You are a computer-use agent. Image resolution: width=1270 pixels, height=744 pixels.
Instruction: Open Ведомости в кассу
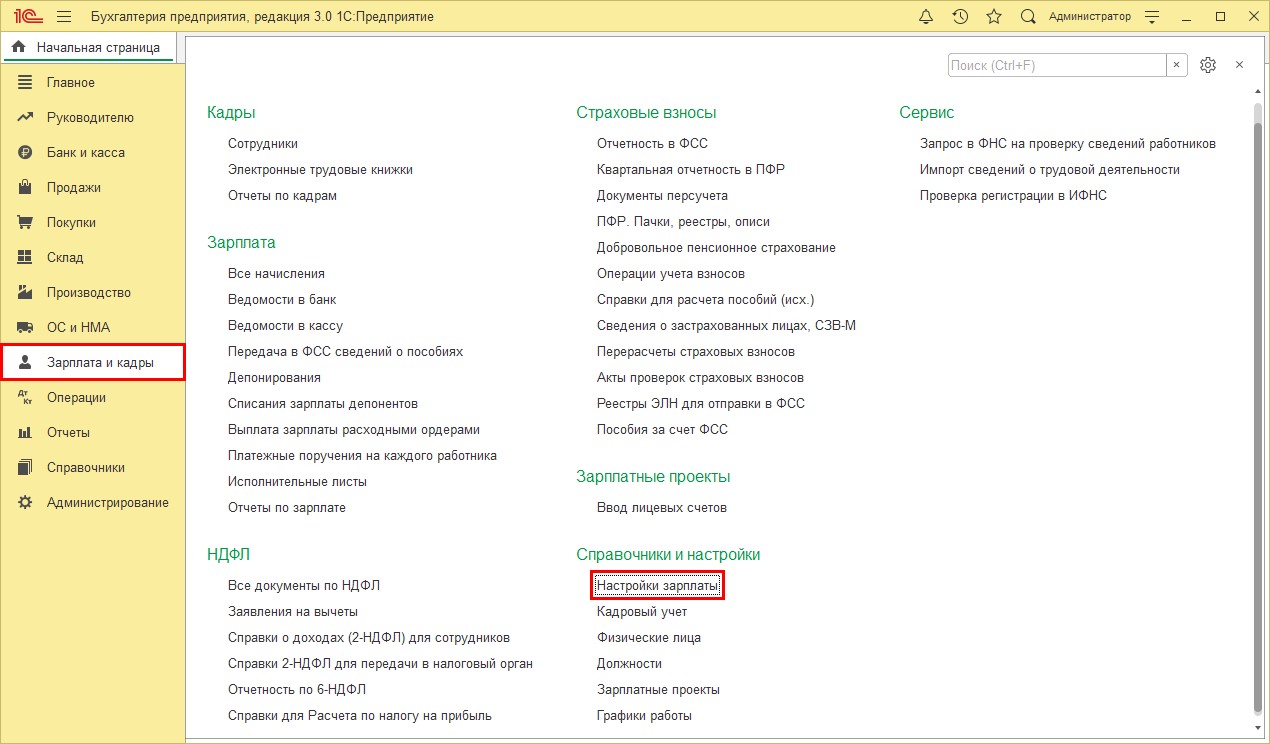pyautogui.click(x=285, y=326)
